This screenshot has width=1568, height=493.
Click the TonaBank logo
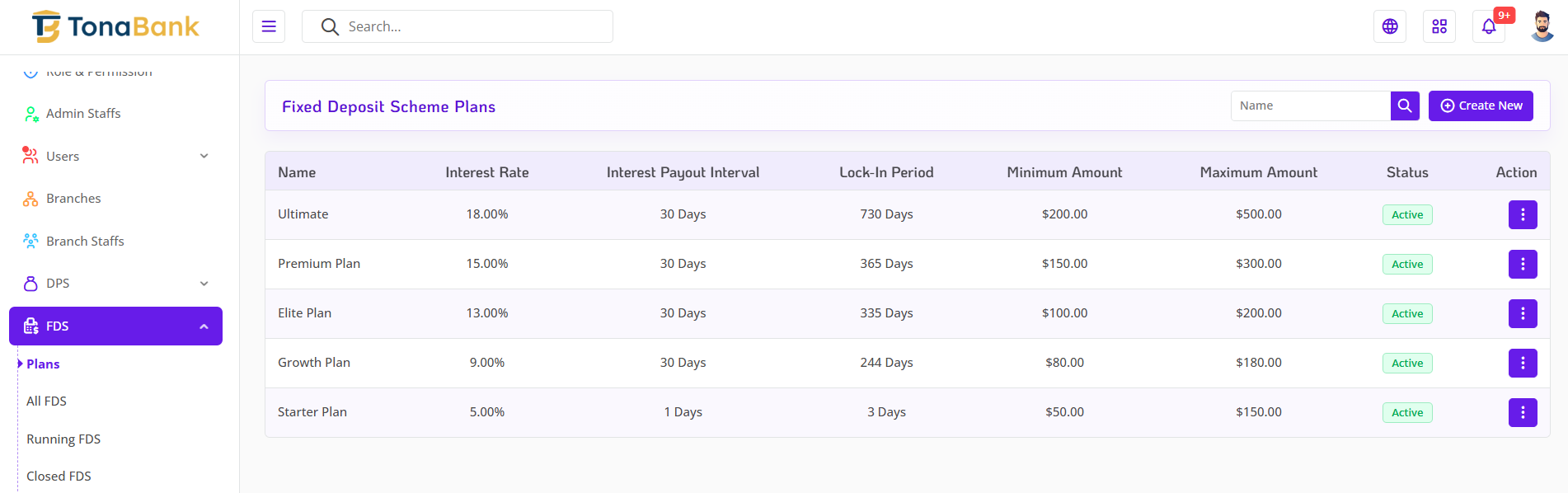[115, 26]
